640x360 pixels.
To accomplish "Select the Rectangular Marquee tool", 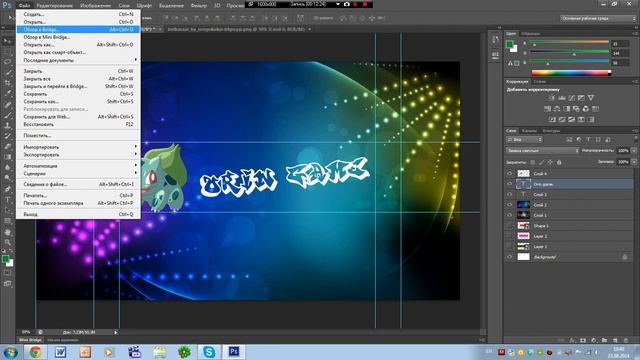I will pyautogui.click(x=7, y=51).
